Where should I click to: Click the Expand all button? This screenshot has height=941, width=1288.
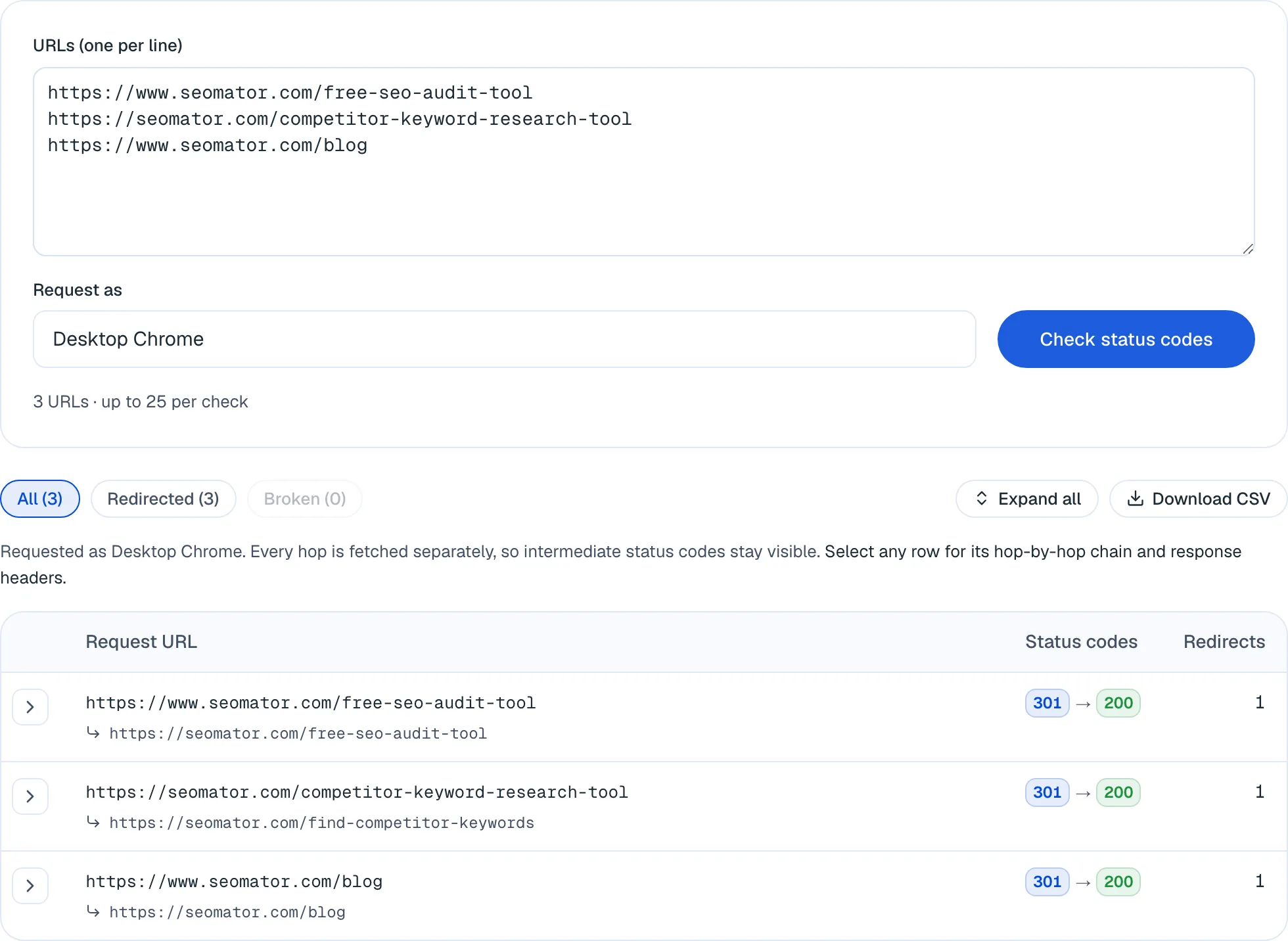1027,499
